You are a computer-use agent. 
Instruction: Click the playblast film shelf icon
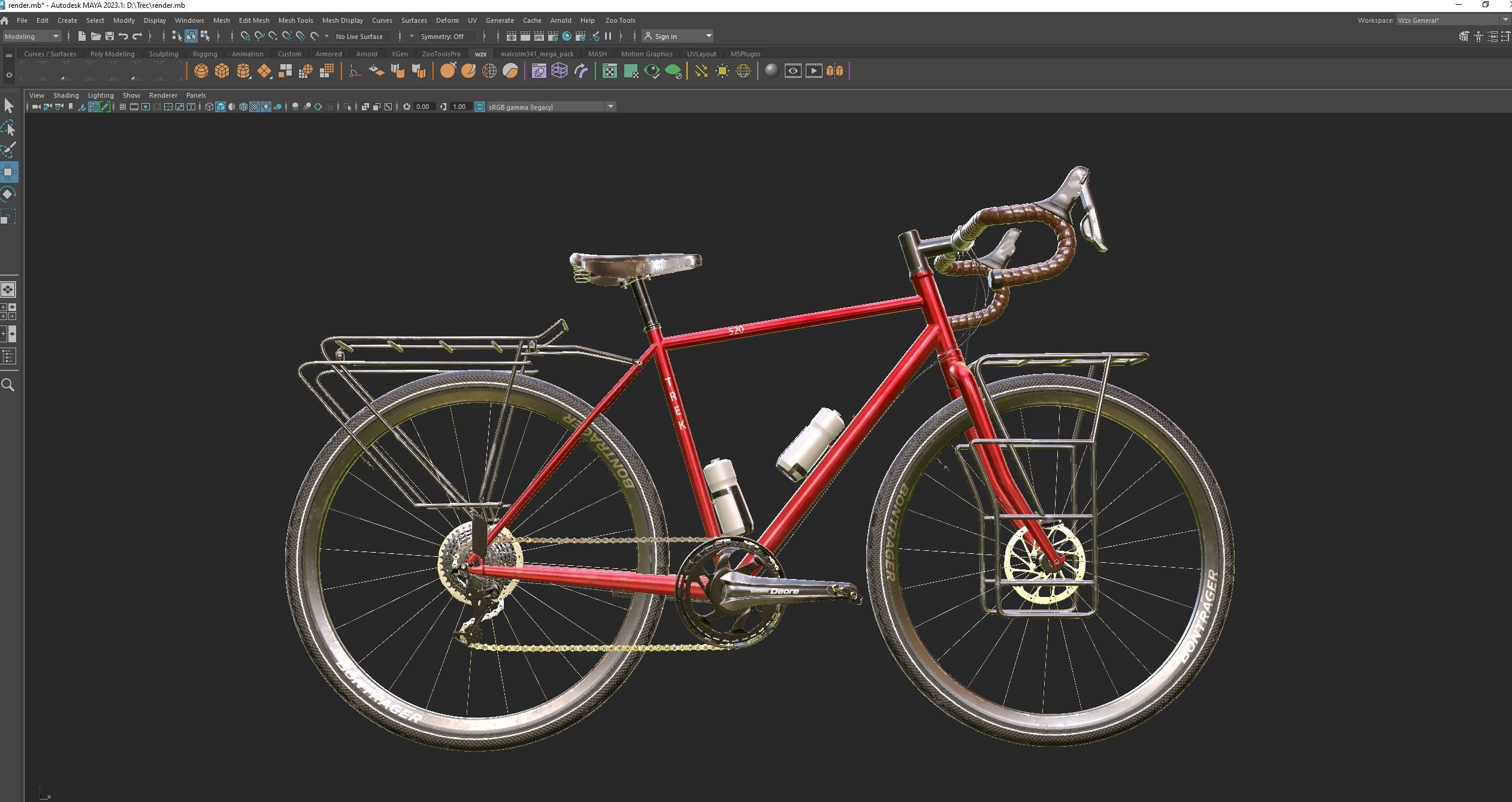click(x=814, y=71)
